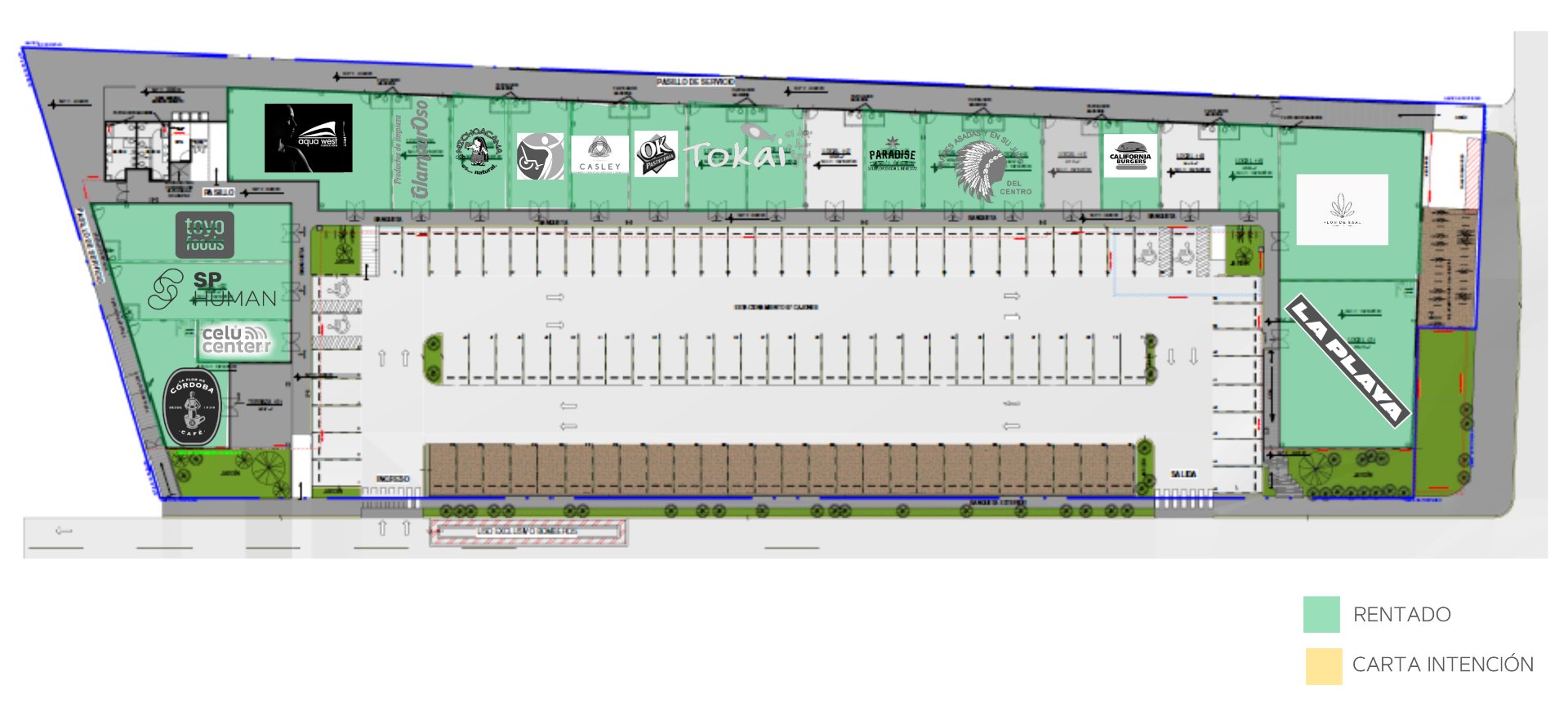Click the Michoacana es natural logo
The image size is (1568, 716).
(479, 150)
